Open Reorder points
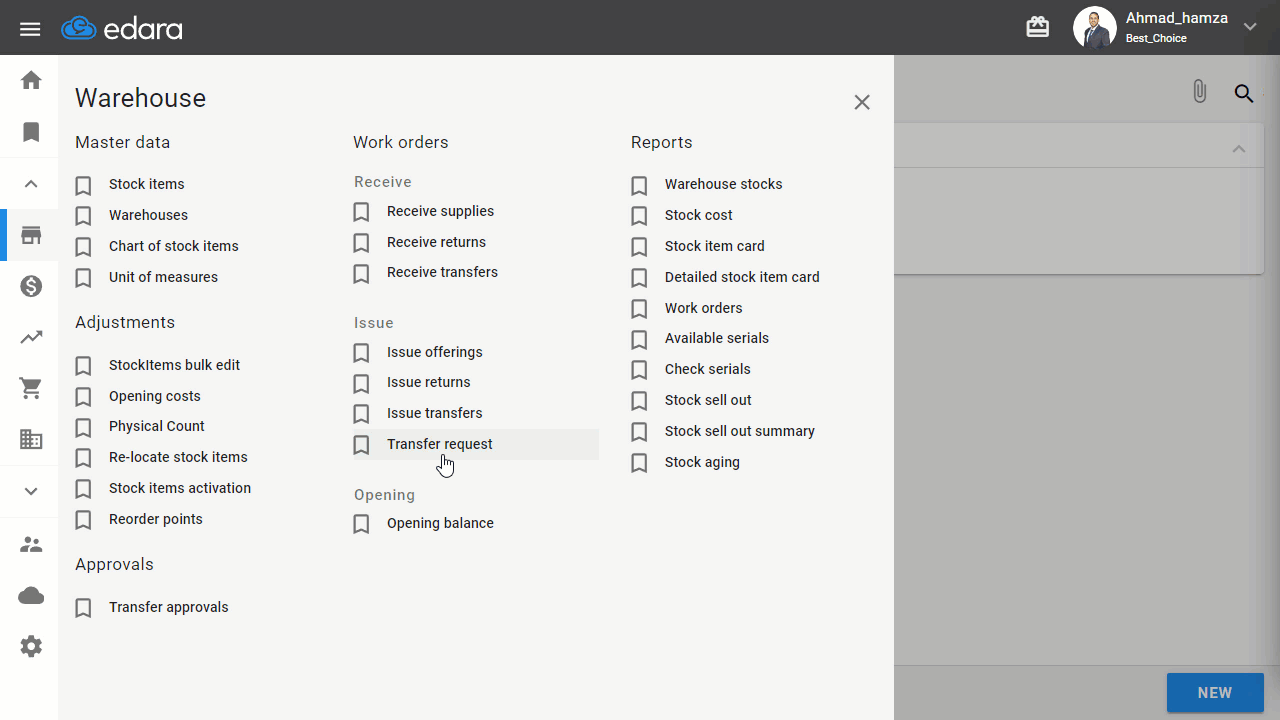Image resolution: width=1280 pixels, height=720 pixels. [156, 519]
